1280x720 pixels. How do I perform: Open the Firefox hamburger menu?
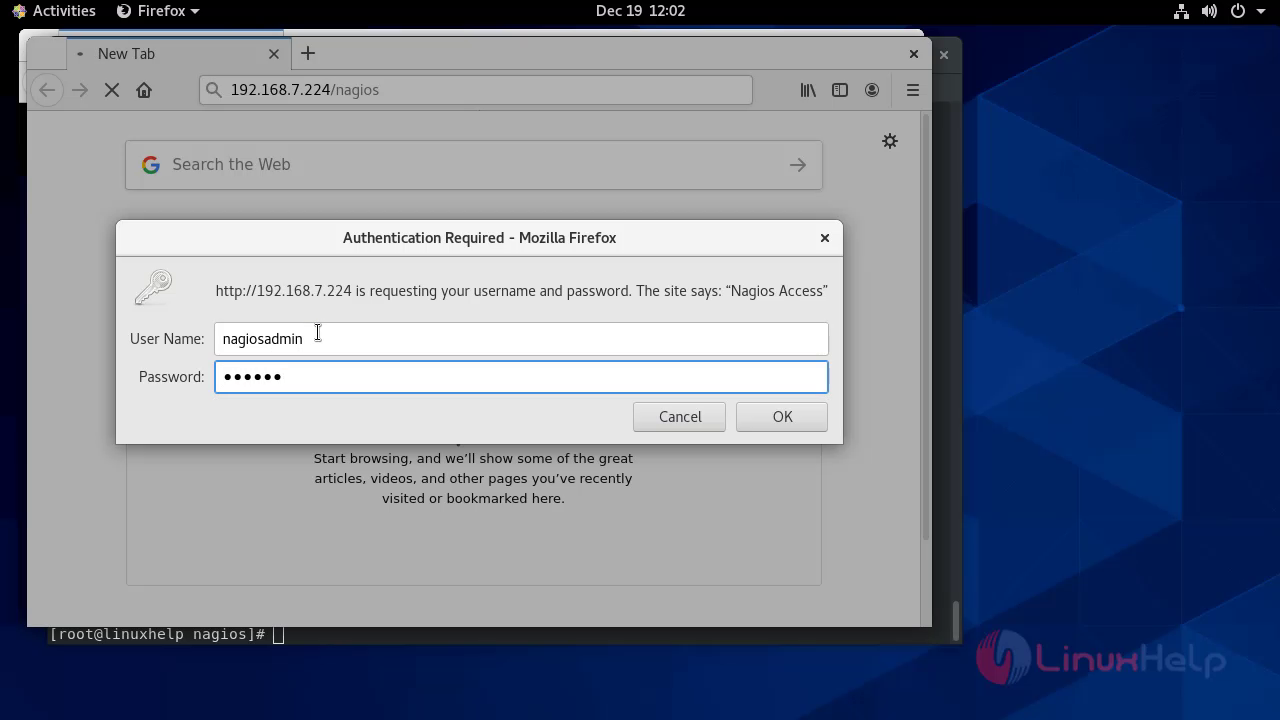pyautogui.click(x=913, y=90)
